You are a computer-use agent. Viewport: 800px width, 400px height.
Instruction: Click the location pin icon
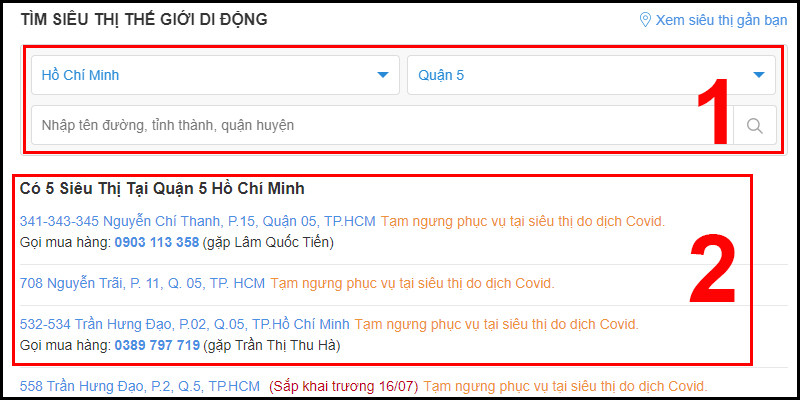tap(645, 20)
